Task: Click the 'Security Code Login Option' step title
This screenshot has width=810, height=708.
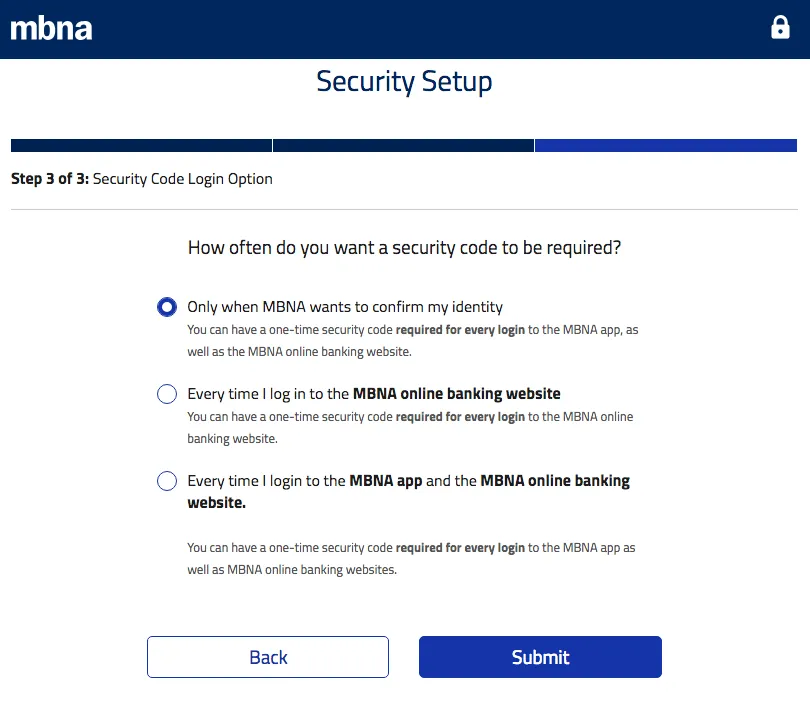Action: pos(182,179)
